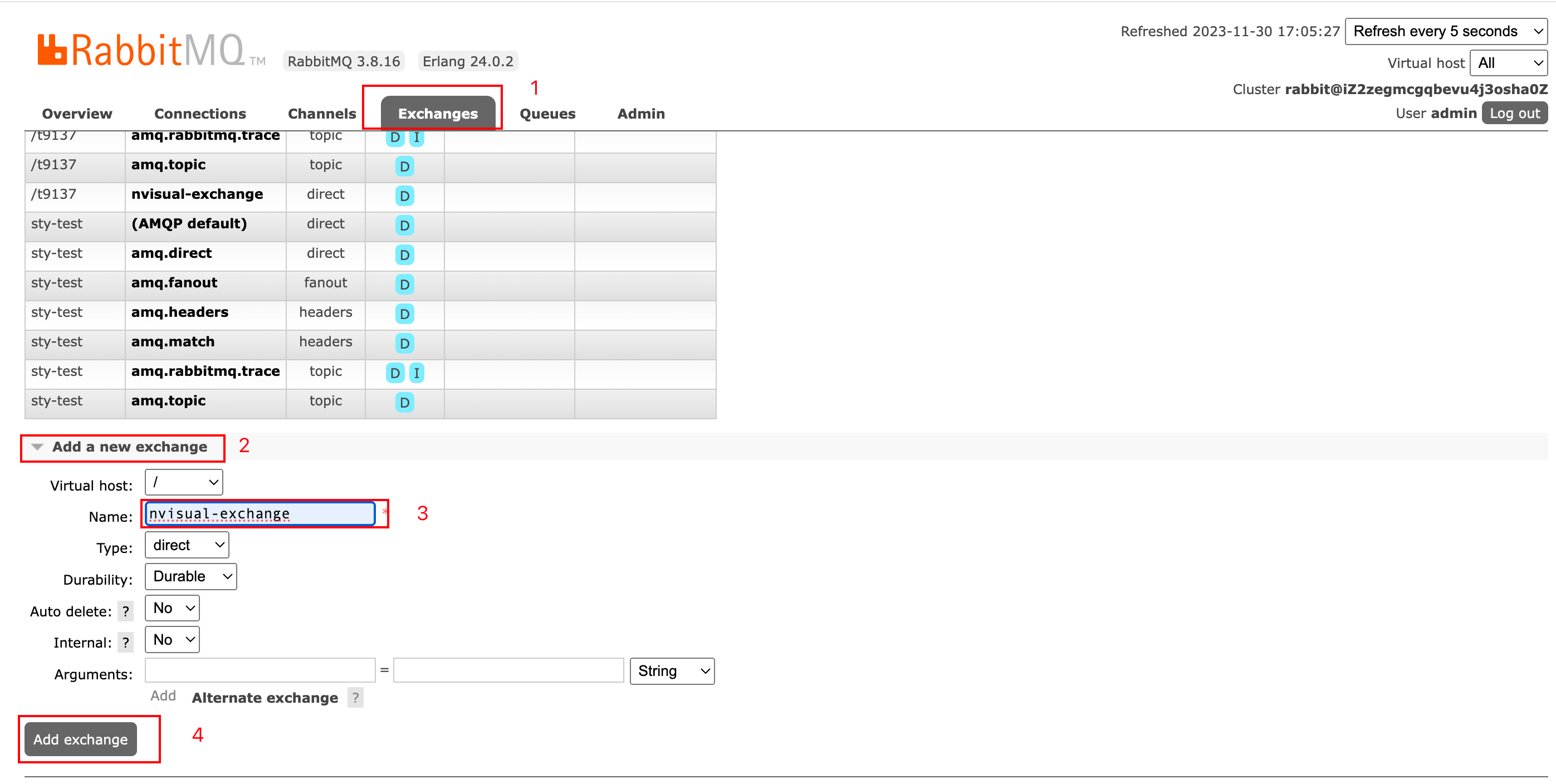
Task: Click the Internal help question mark
Action: click(x=125, y=643)
